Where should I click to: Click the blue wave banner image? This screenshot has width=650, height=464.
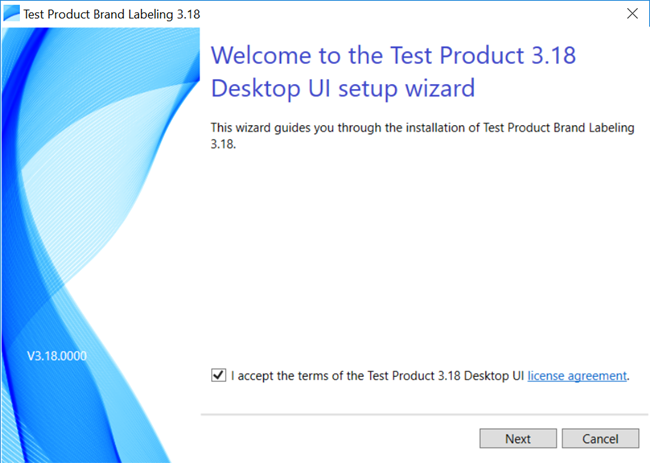(101, 245)
